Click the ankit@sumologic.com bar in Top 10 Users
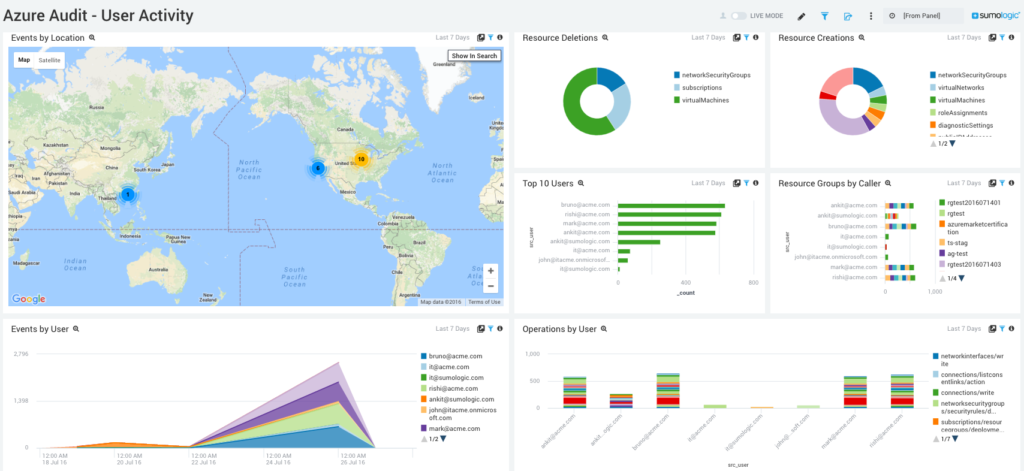The height and width of the screenshot is (471, 1024). point(639,242)
